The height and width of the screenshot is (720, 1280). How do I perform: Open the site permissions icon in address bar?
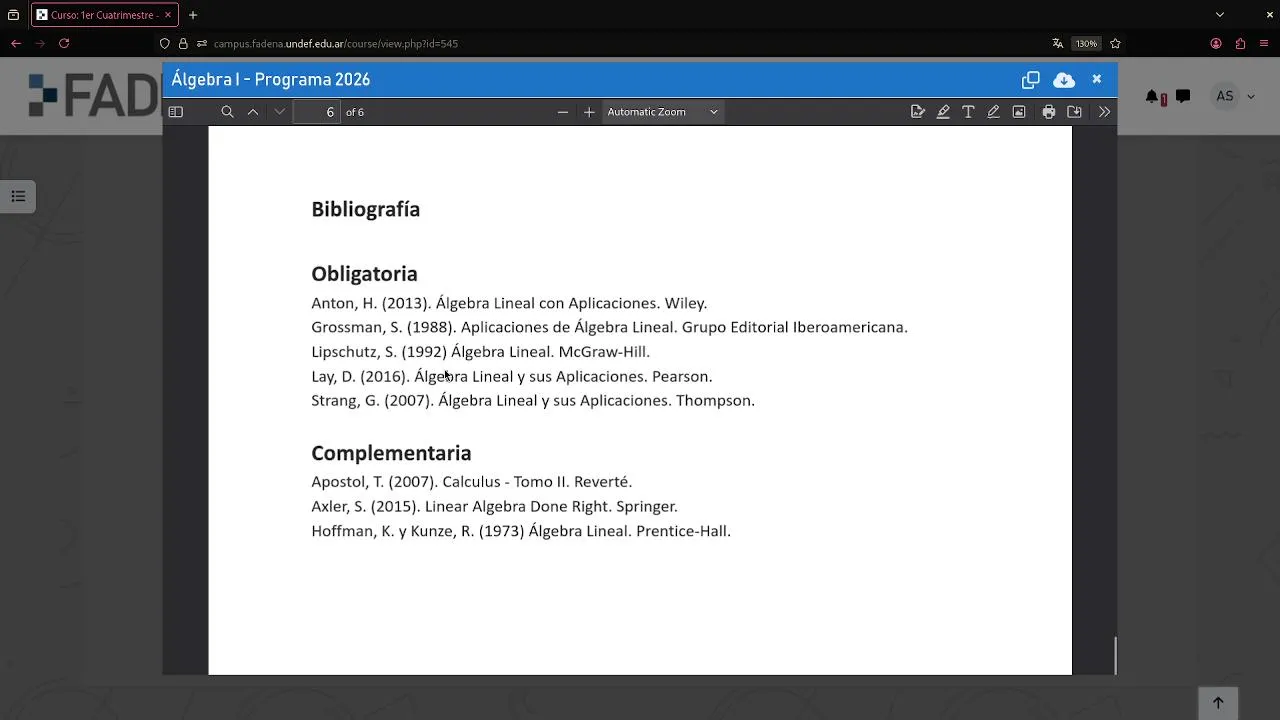click(x=202, y=44)
